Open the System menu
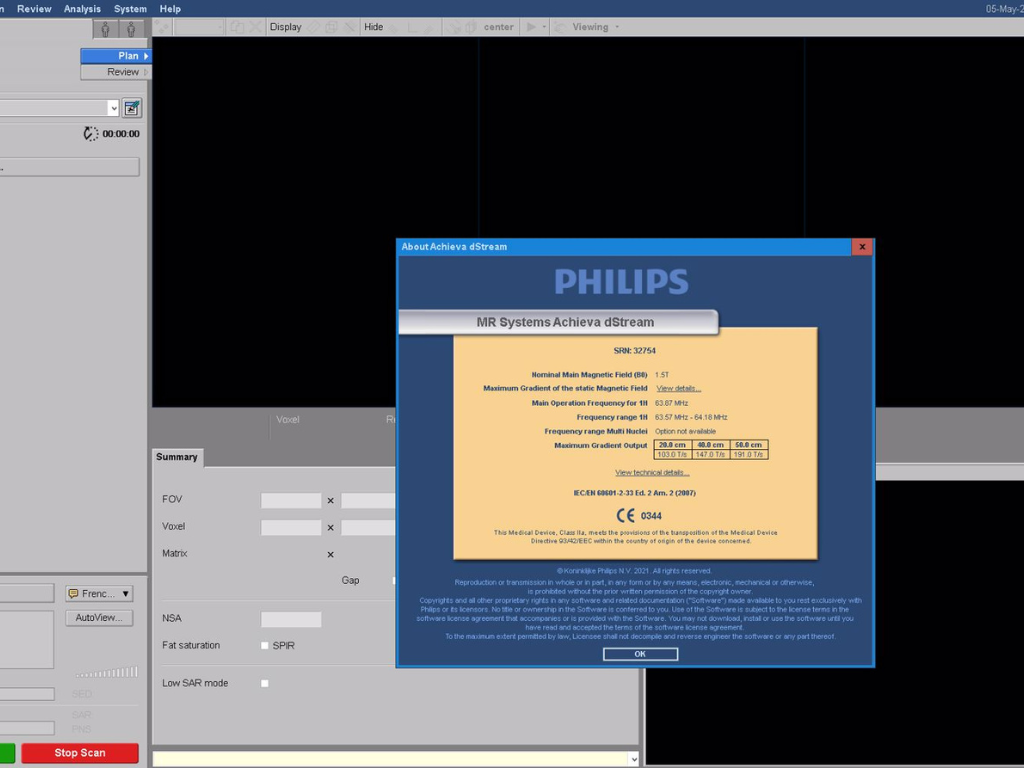 tap(130, 8)
